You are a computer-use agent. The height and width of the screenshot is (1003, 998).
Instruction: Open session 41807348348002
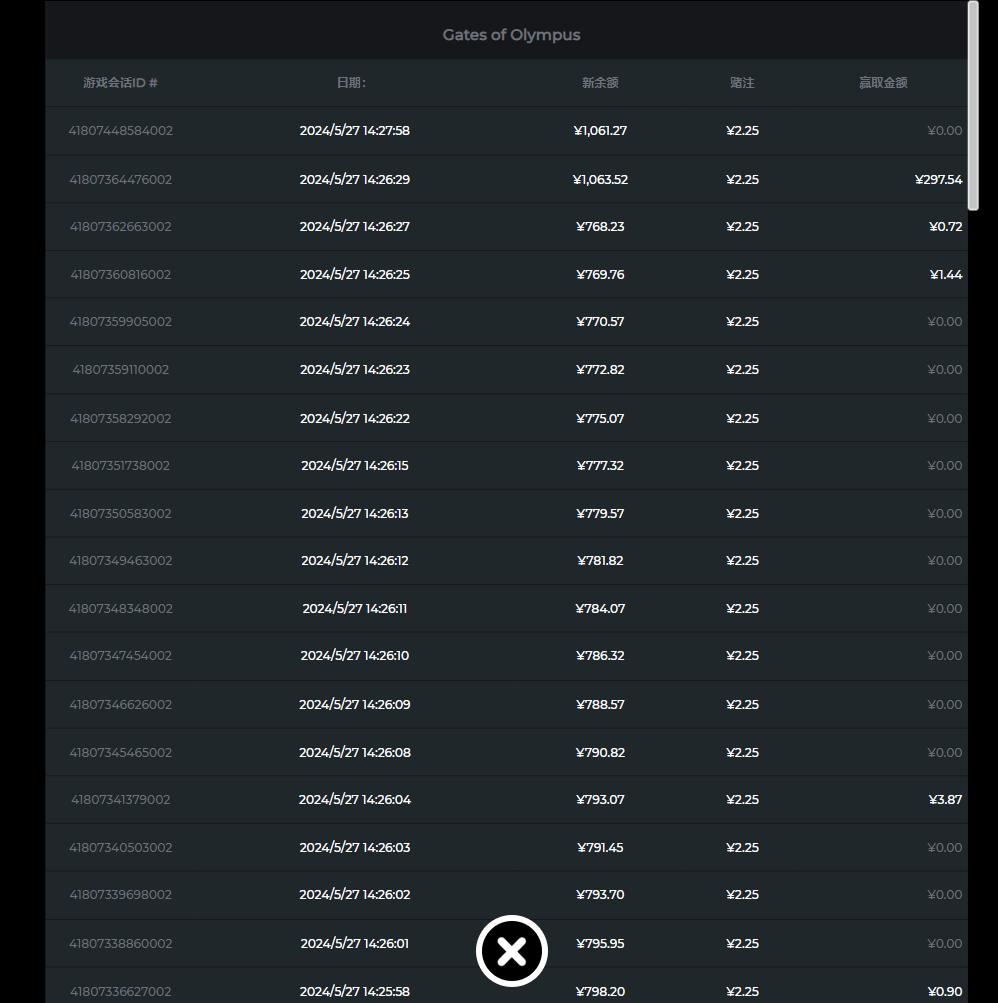click(121, 608)
